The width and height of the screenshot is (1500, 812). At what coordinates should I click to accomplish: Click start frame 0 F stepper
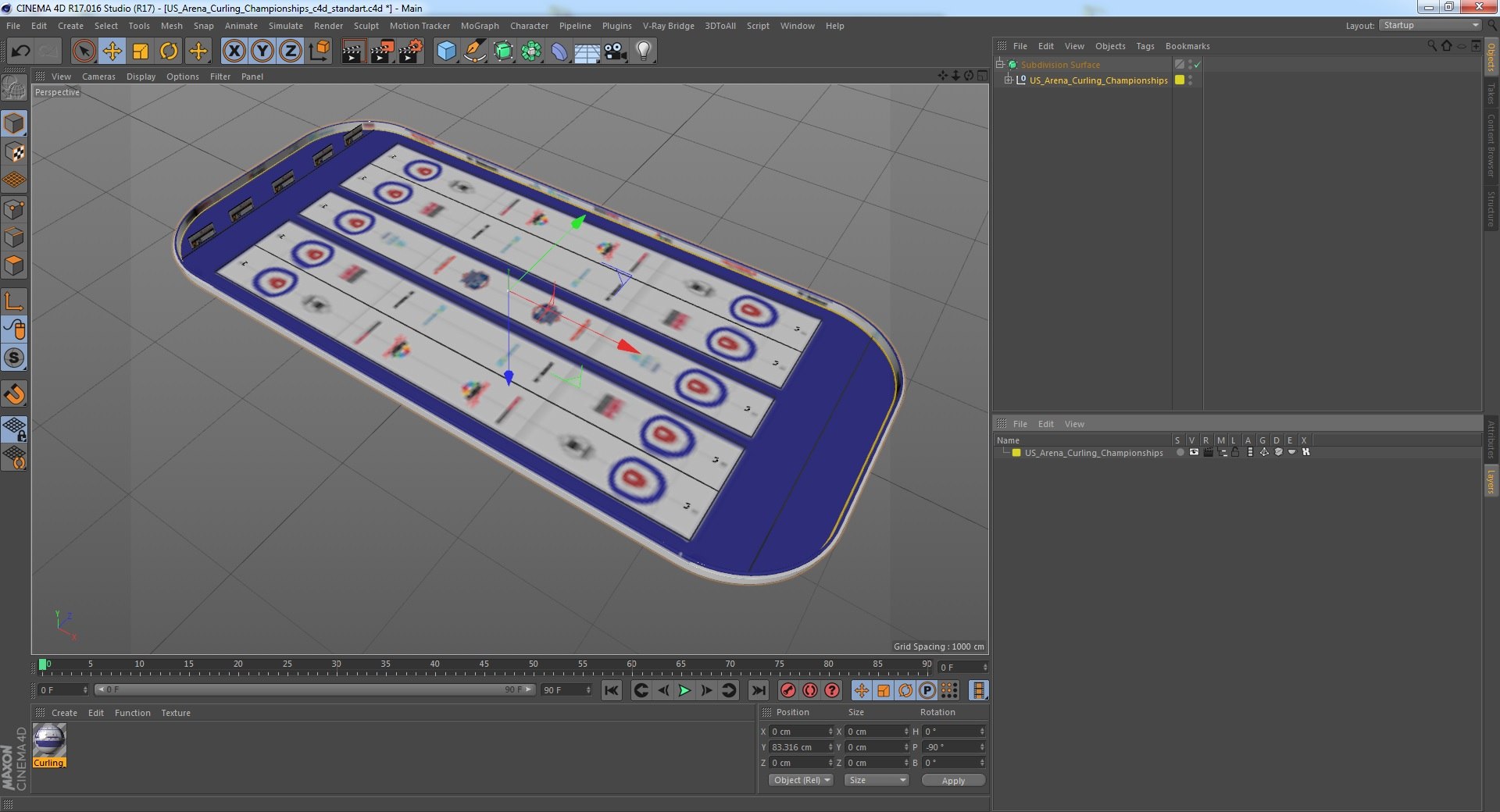pyautogui.click(x=84, y=690)
